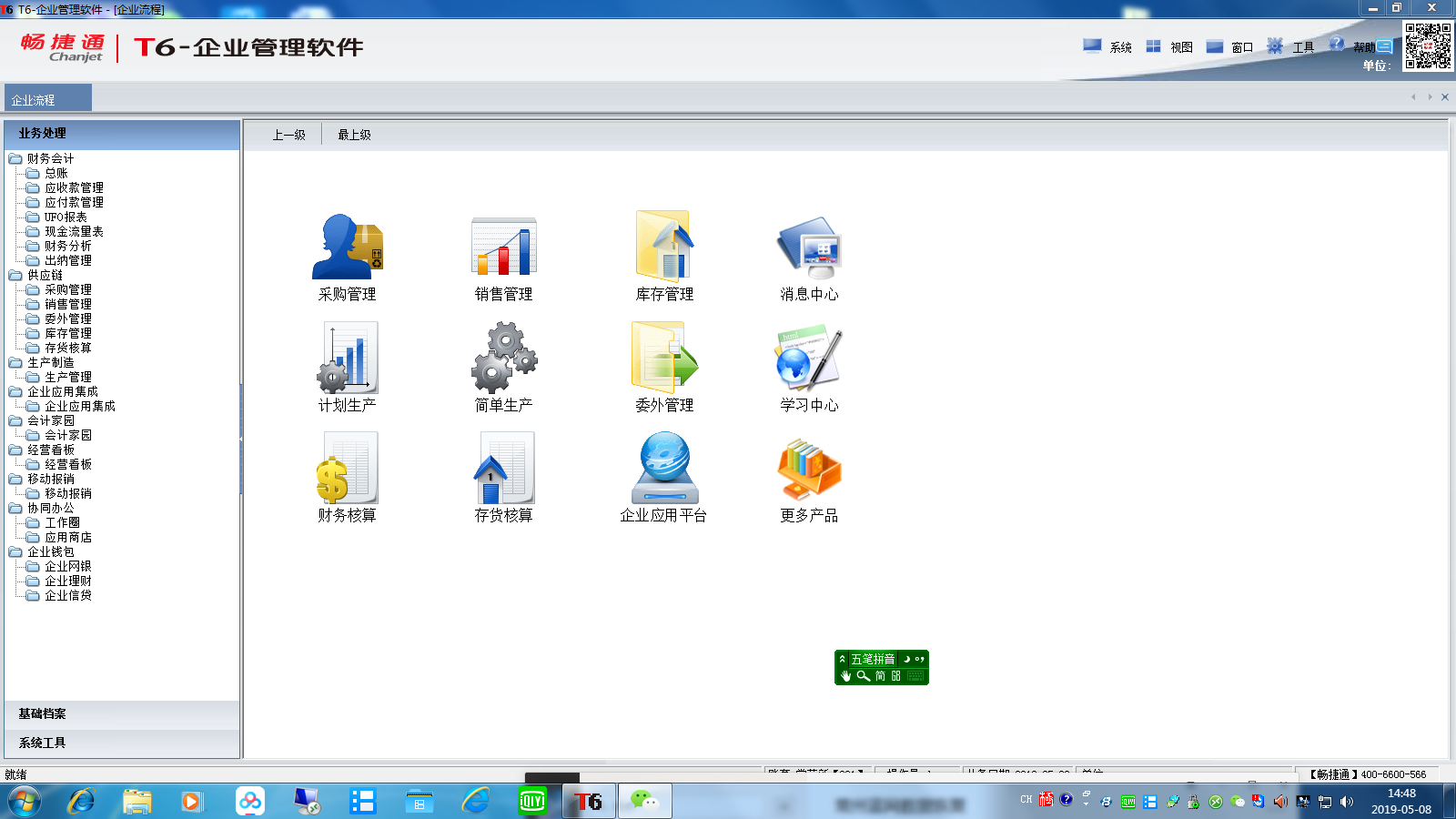Select 现金流量表 in the tree

click(x=75, y=231)
